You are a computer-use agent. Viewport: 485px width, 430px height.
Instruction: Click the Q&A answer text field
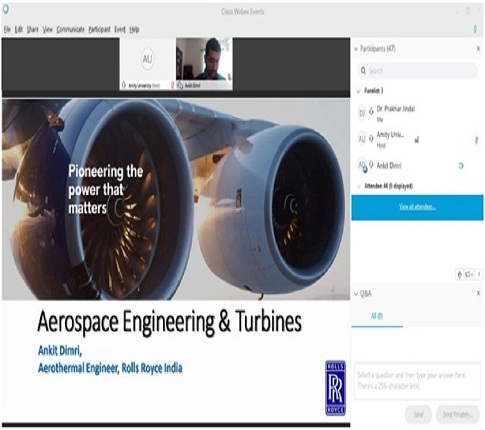[x=417, y=381]
